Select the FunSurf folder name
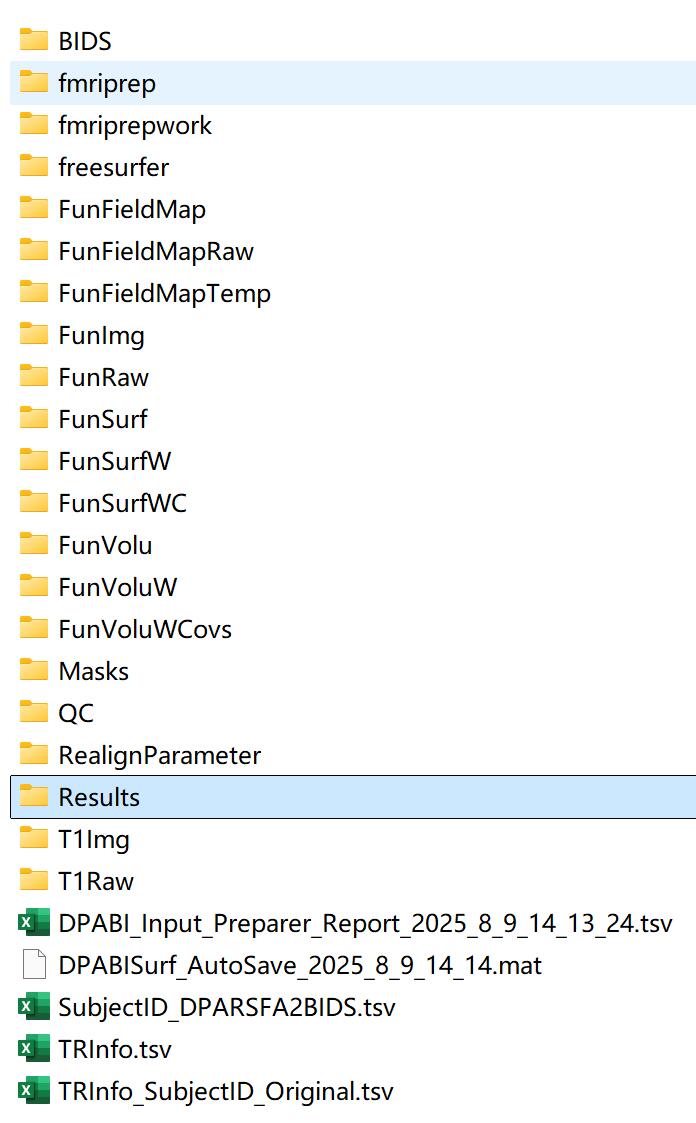This screenshot has height=1123, width=696. [103, 419]
